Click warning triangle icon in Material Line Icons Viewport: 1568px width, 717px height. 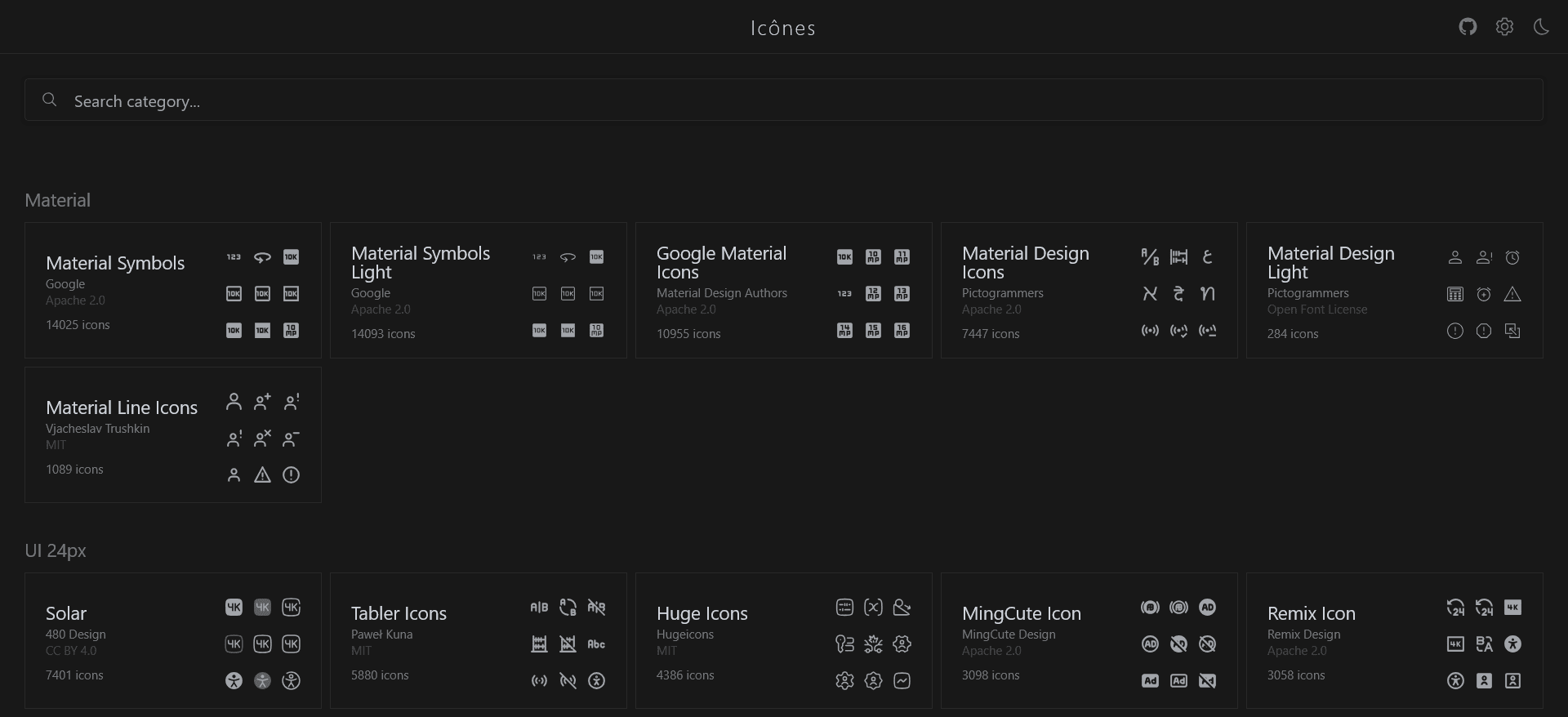[x=262, y=475]
